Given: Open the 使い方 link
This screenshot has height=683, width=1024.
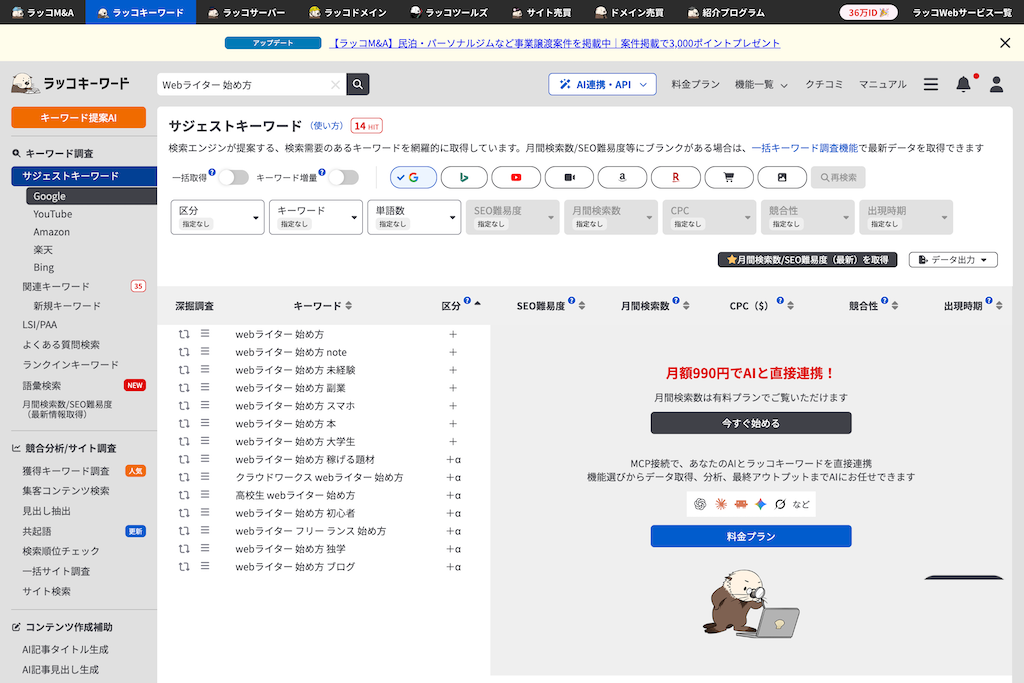Looking at the screenshot, I should 326,125.
